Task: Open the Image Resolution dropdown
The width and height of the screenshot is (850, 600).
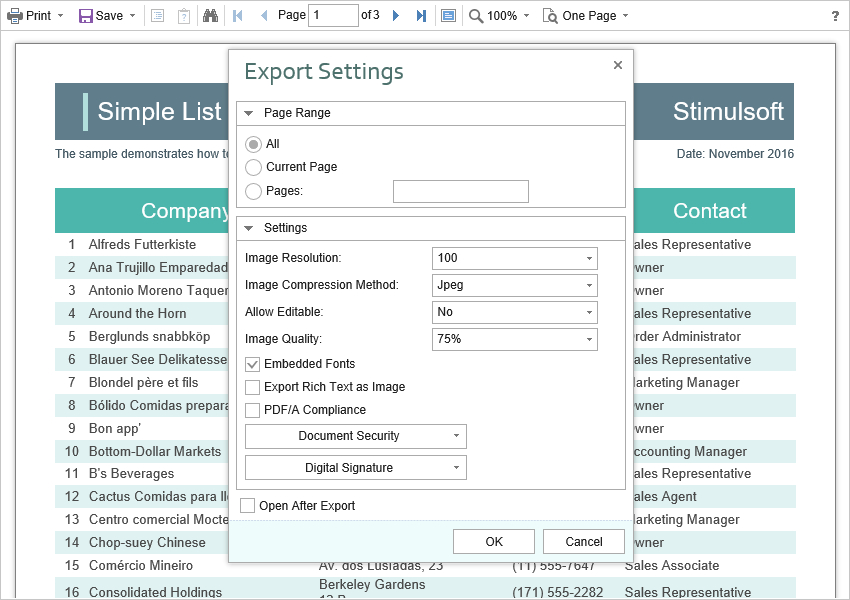Action: coord(515,258)
